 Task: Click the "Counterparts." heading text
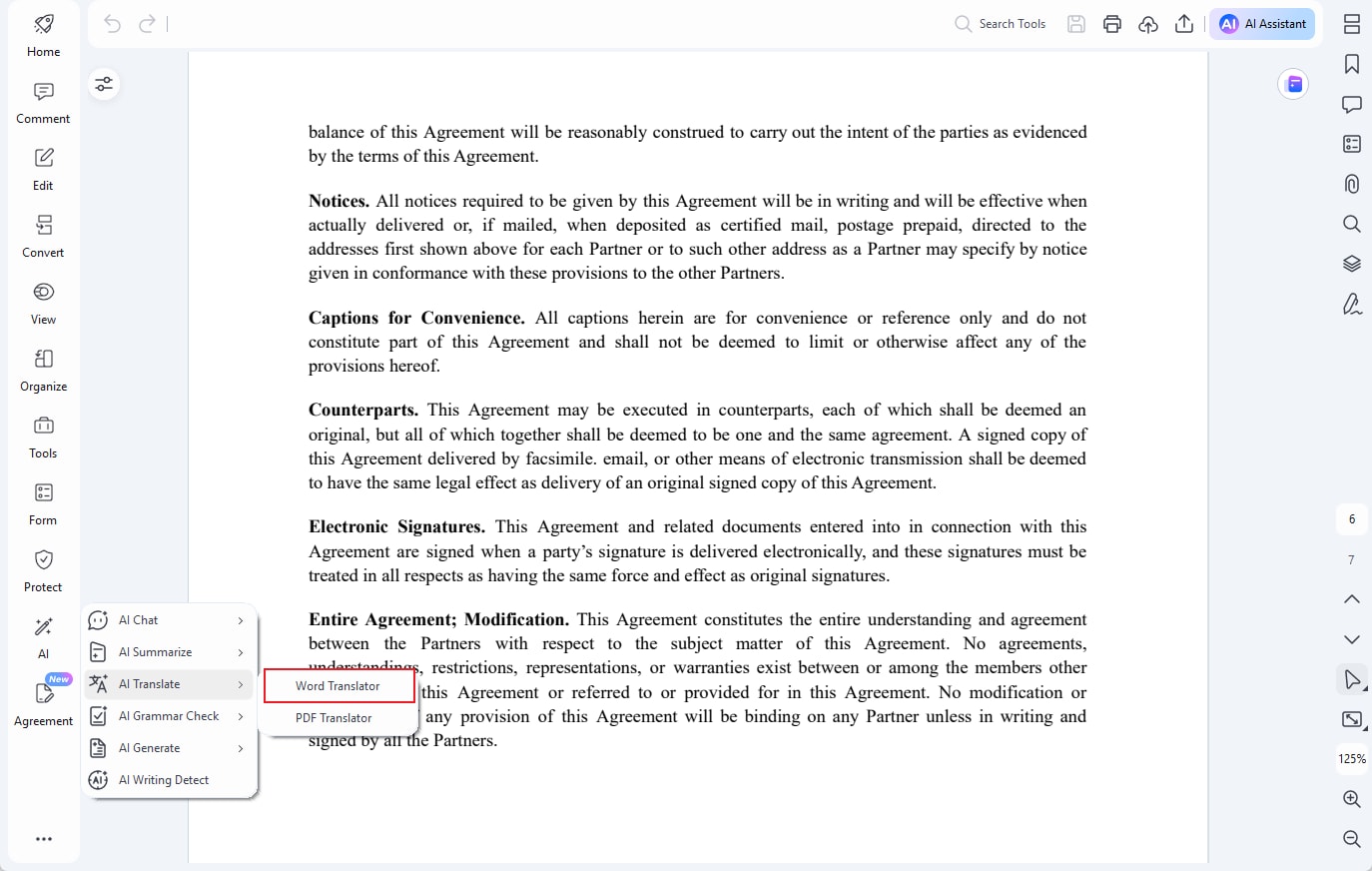point(363,410)
